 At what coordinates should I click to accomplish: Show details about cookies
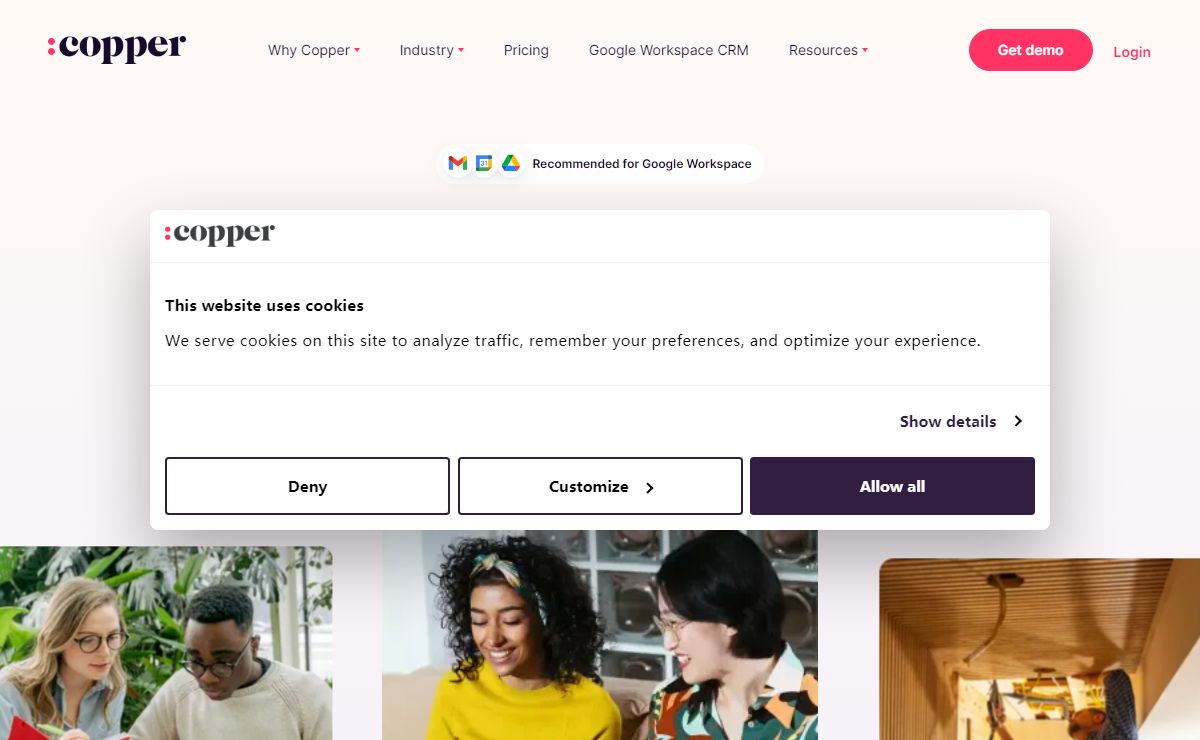(961, 421)
